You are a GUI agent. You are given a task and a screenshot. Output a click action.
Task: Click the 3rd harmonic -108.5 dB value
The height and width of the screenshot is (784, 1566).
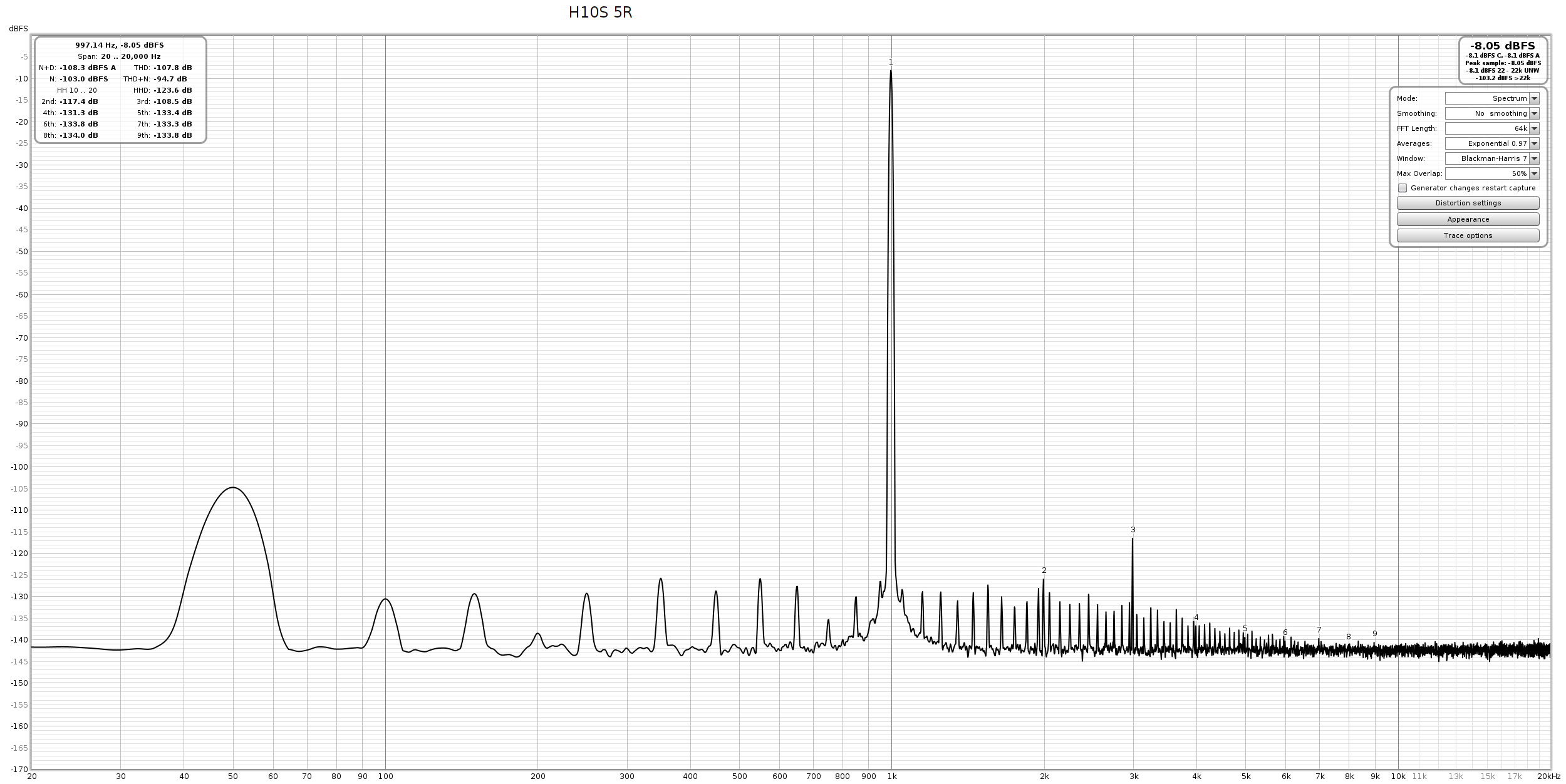tap(173, 101)
